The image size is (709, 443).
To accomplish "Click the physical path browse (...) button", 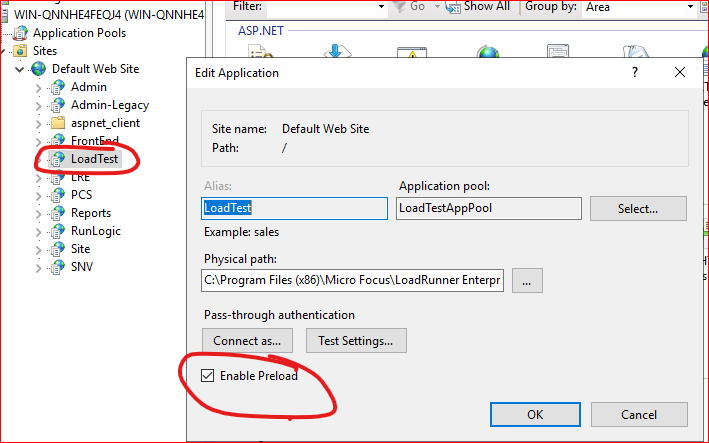I will point(527,281).
